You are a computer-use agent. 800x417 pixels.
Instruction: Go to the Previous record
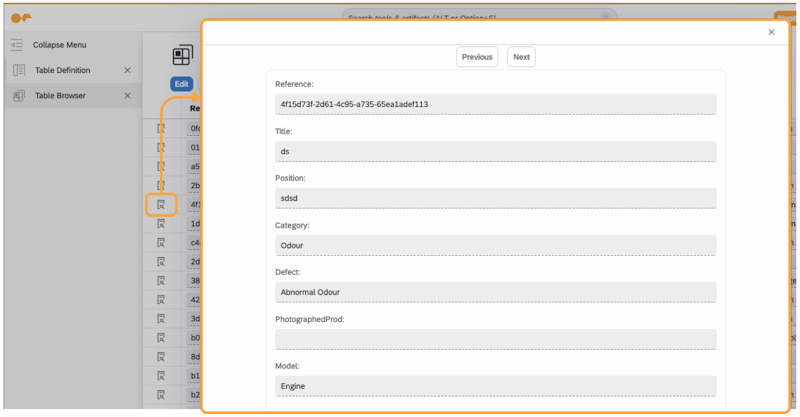(477, 57)
